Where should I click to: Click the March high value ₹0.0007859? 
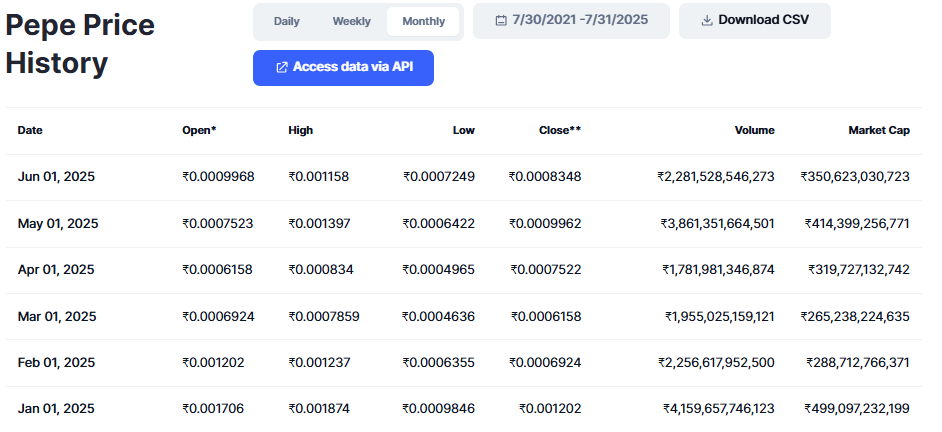pos(324,316)
